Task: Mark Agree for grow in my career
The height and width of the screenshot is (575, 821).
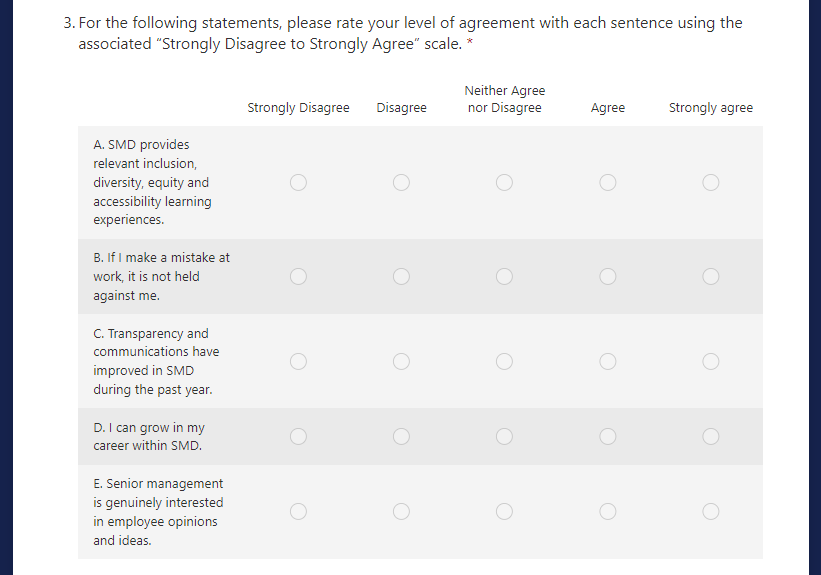Action: (607, 436)
